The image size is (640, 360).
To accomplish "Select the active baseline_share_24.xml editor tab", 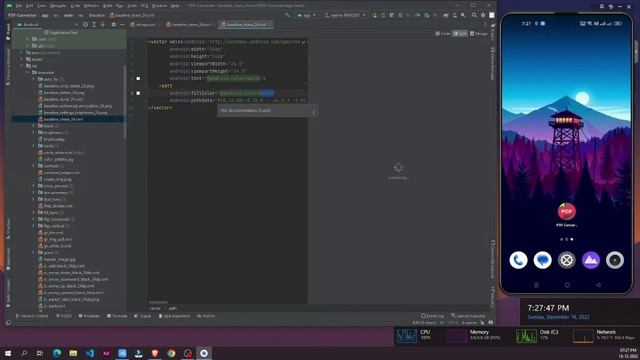I will [x=246, y=24].
